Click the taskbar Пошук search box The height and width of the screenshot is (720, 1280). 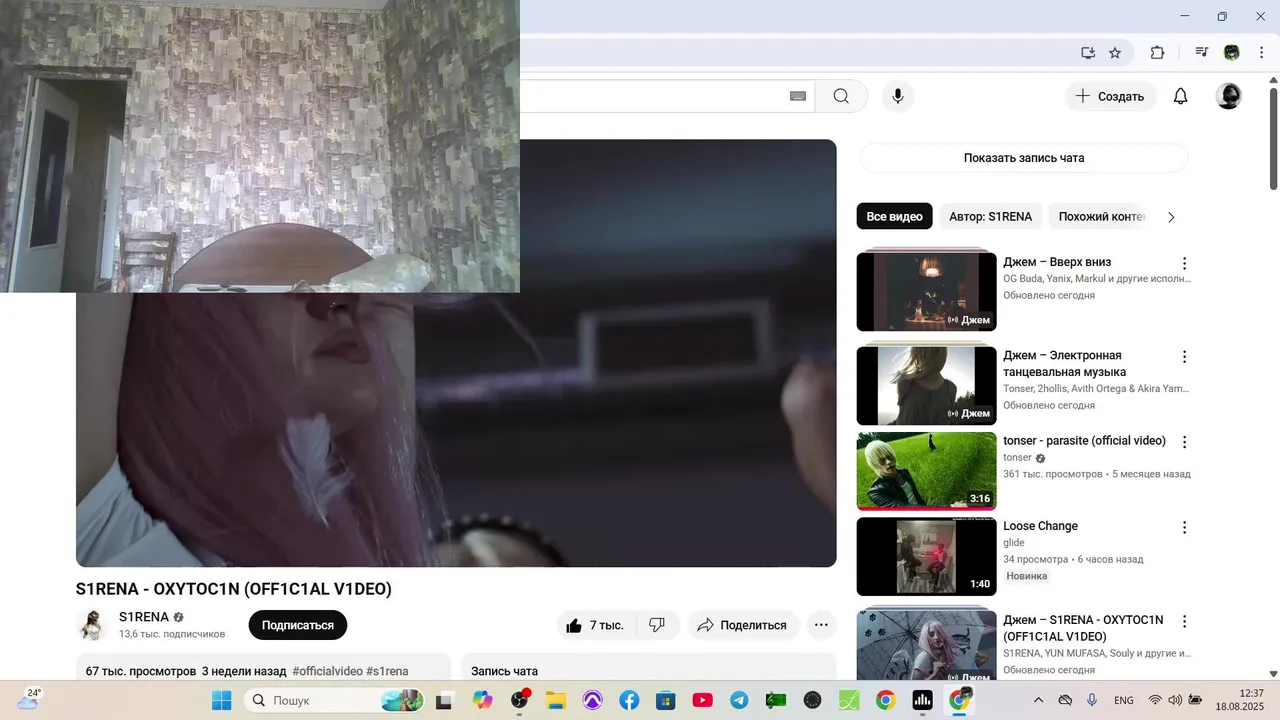pos(334,700)
